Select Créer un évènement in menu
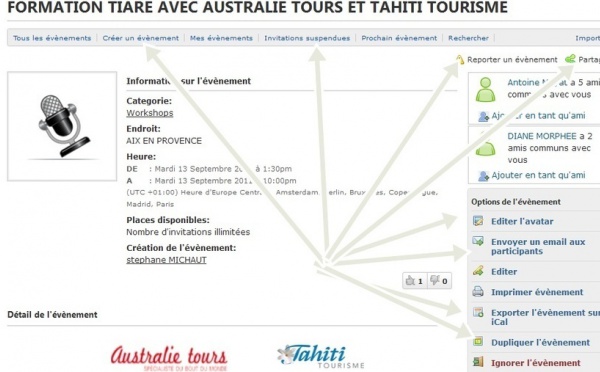Viewport: 600px width, 372px height. pos(140,38)
